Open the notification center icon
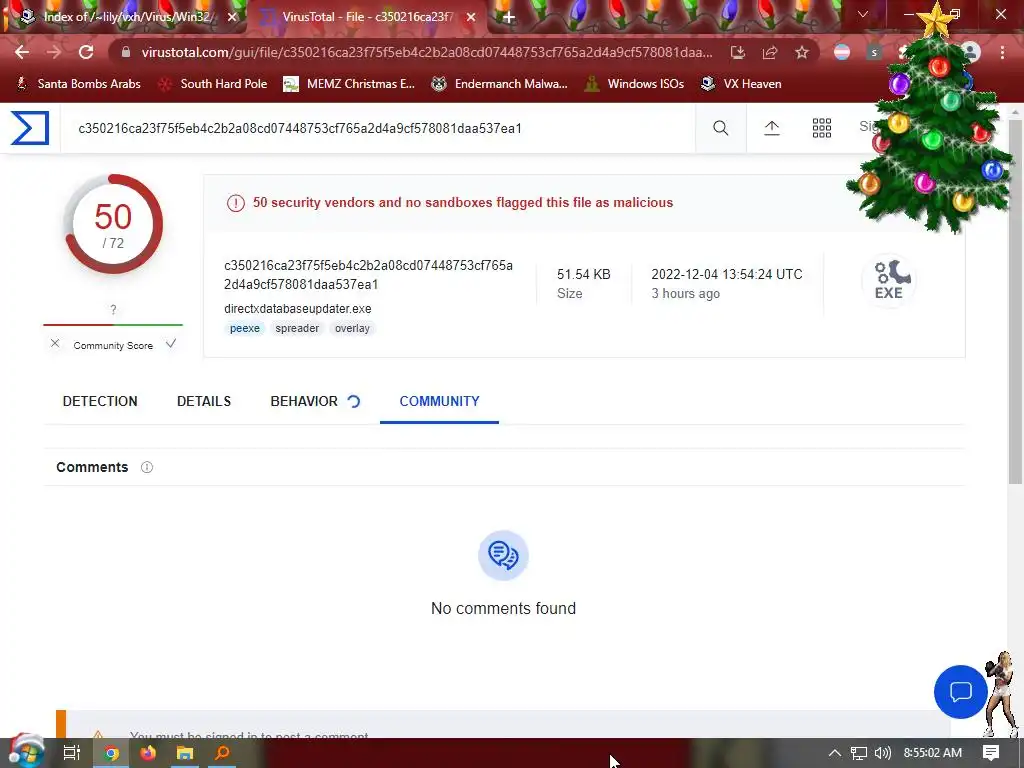 point(991,753)
